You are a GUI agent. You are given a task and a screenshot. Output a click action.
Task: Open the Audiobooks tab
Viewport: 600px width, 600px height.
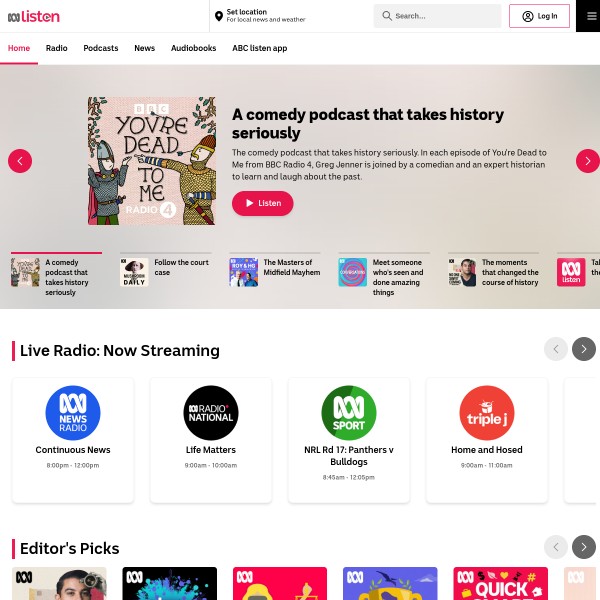tap(193, 48)
